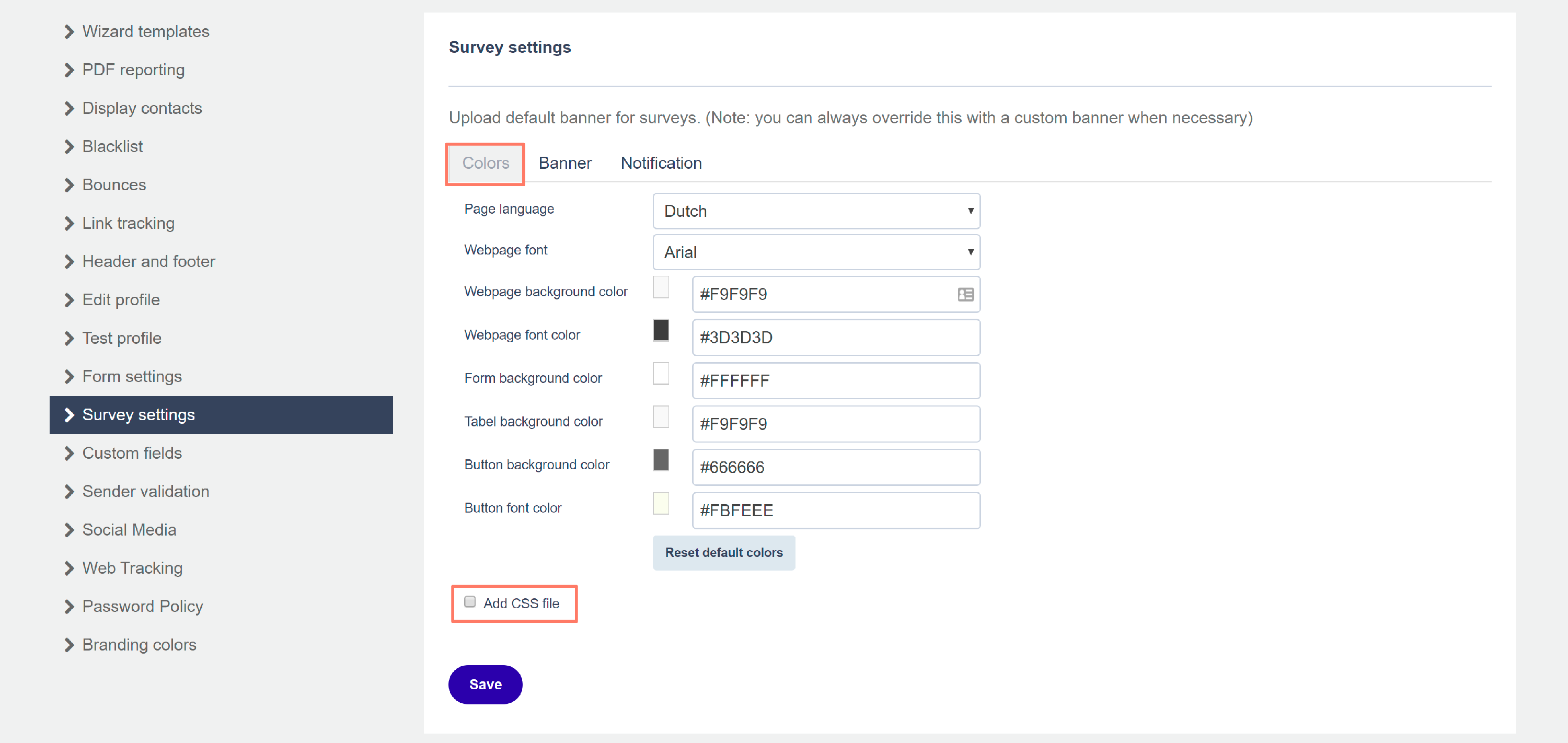Image resolution: width=1568 pixels, height=743 pixels.
Task: Switch to the Notification tab
Action: click(661, 163)
